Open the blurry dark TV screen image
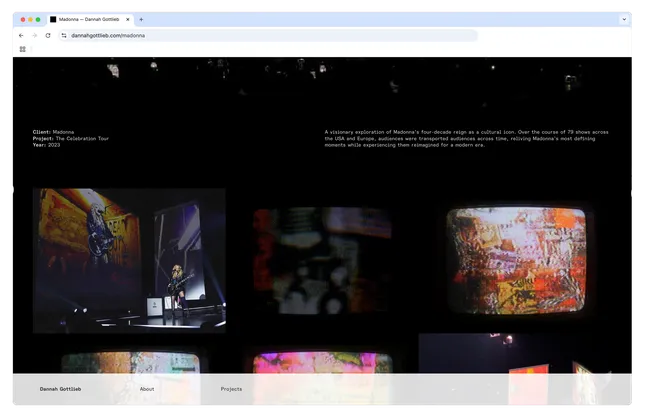This screenshot has width=645, height=417. click(x=322, y=261)
